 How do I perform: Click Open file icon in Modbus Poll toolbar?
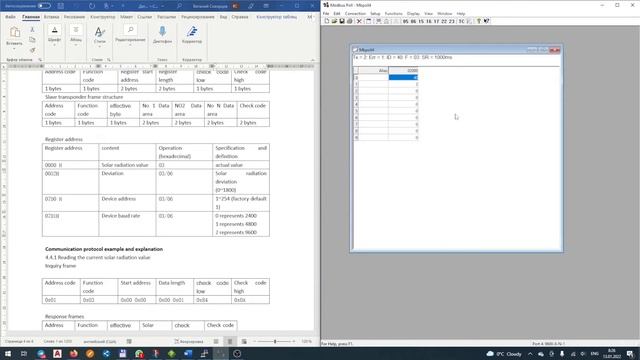tap(334, 21)
